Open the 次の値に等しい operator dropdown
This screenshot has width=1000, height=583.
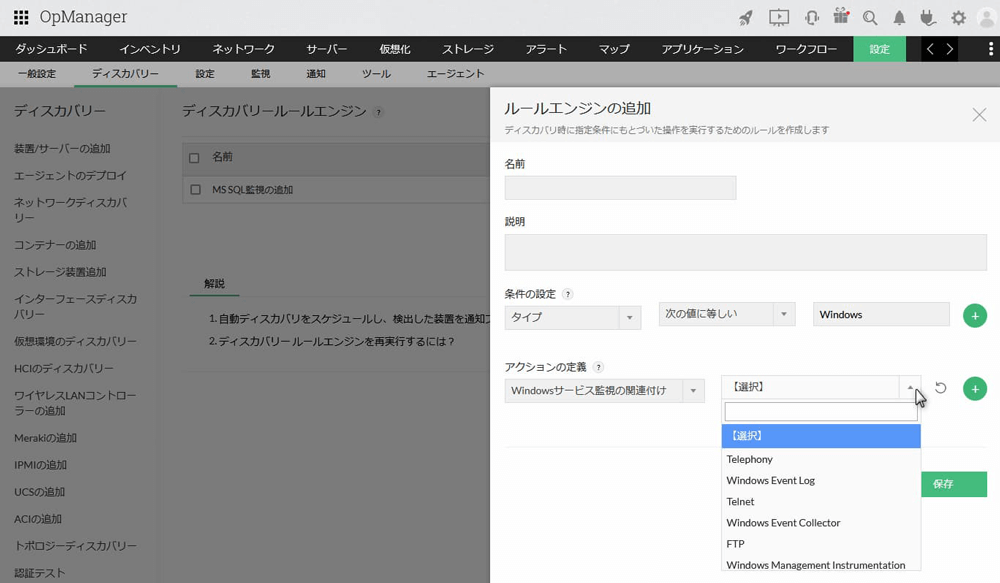(x=727, y=314)
